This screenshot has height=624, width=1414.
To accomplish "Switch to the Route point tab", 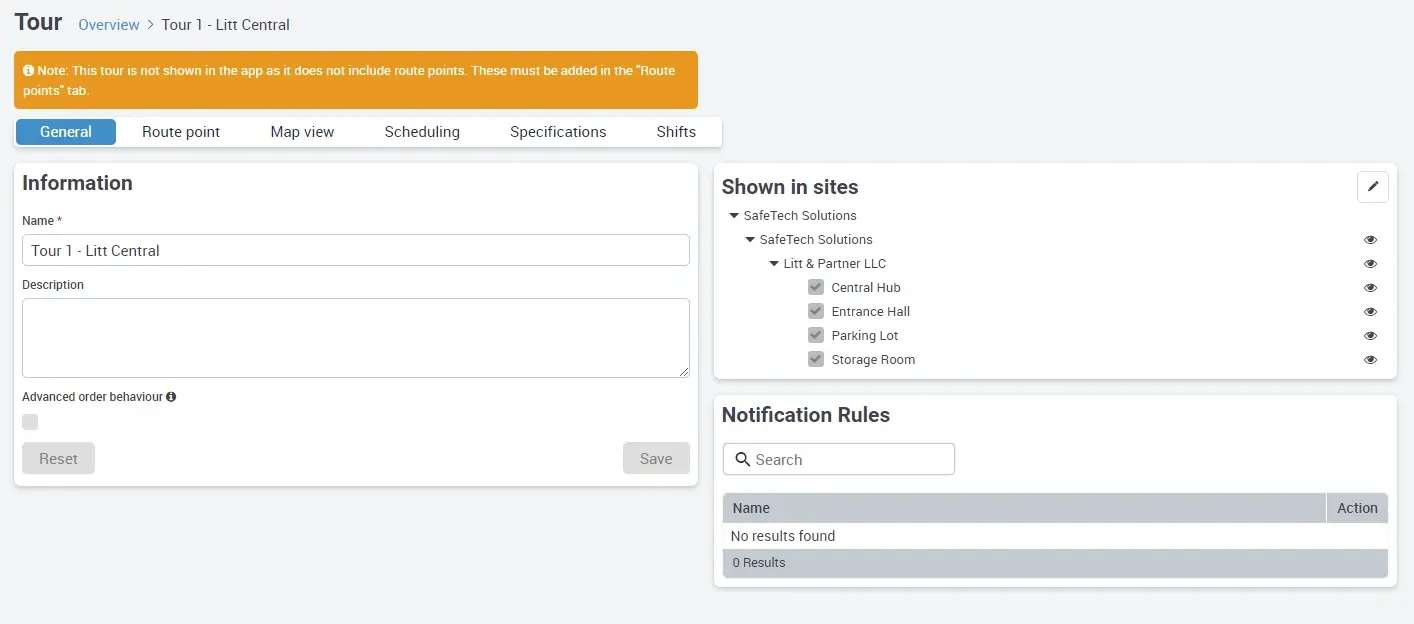I will (181, 132).
